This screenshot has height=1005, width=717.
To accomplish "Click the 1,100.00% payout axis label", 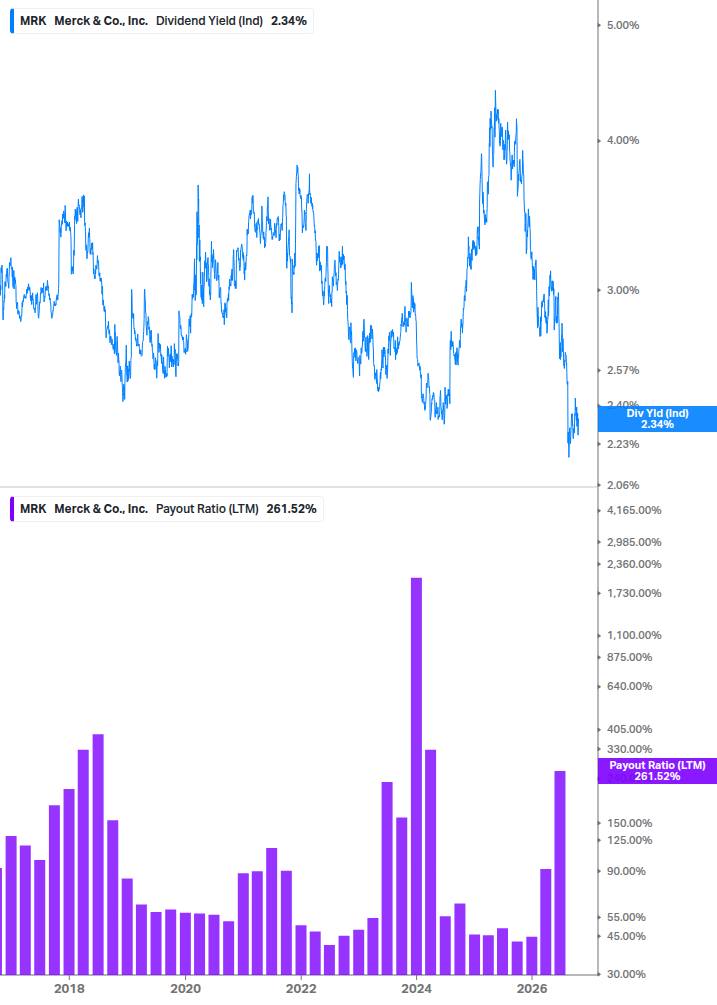I will 634,635.
